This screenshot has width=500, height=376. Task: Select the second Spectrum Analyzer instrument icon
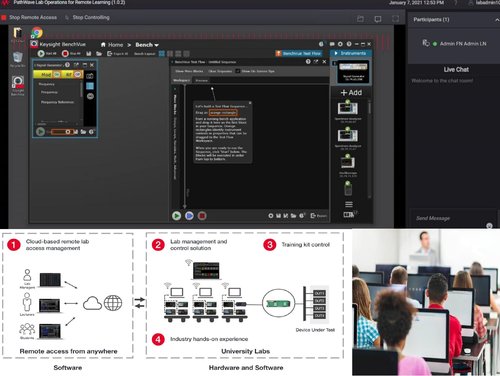(x=348, y=136)
